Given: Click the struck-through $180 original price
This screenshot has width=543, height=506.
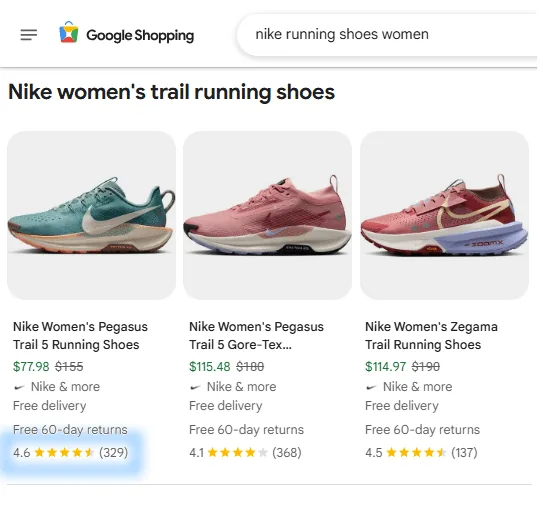Looking at the screenshot, I should pyautogui.click(x=250, y=366).
